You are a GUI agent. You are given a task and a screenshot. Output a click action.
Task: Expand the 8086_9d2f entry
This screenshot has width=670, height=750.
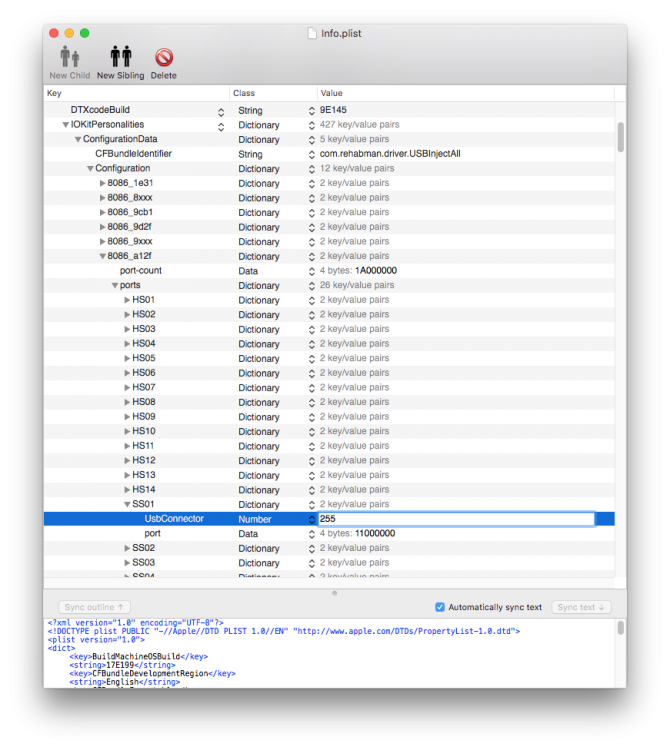pos(102,227)
